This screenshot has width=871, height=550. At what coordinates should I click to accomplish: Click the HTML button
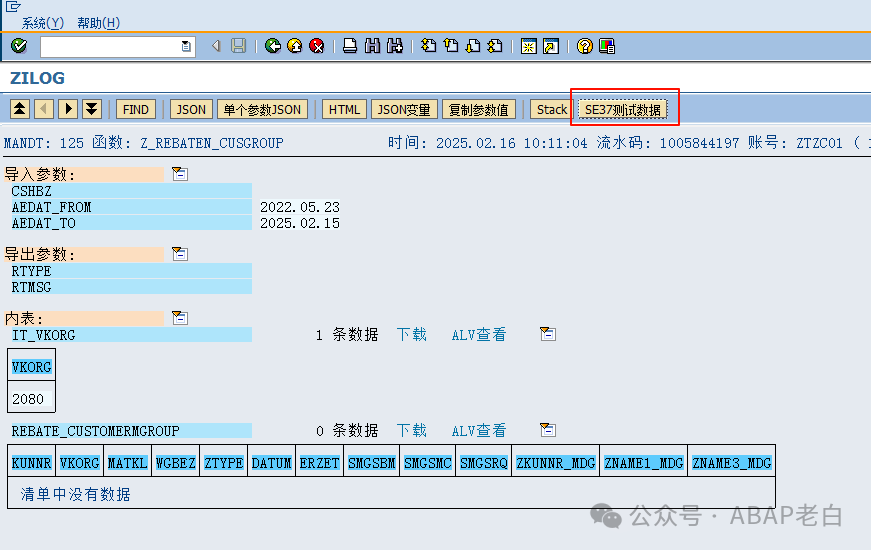(x=344, y=109)
